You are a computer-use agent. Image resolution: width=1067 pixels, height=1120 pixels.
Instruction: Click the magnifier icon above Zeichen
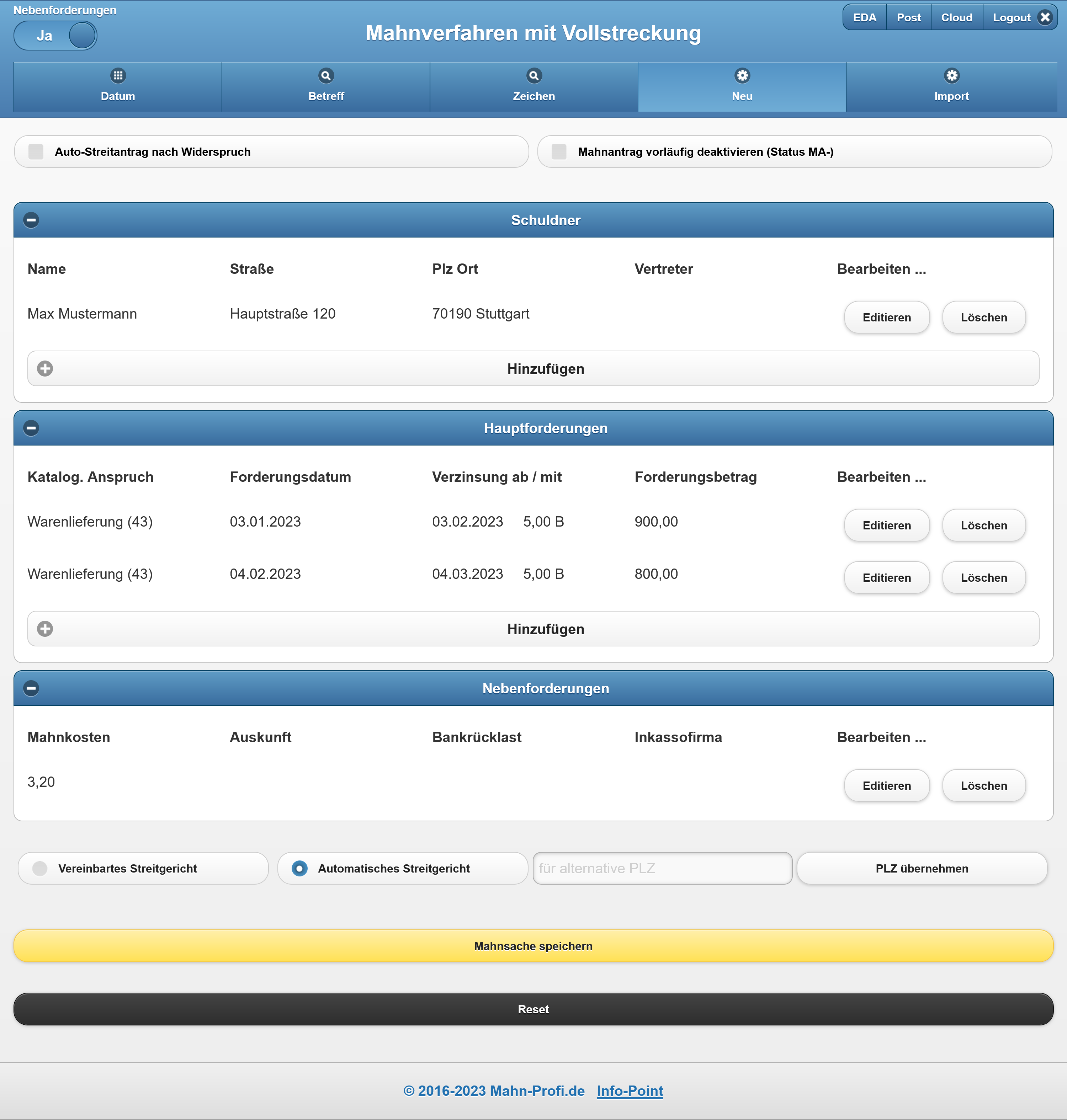tap(533, 76)
